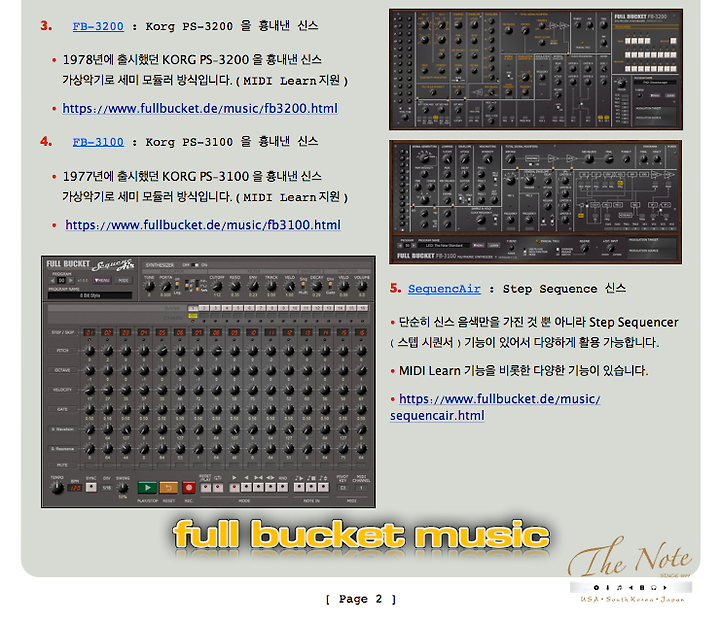Click the PITCH row label button
Viewport: 720px width, 620px height.
click(x=62, y=350)
